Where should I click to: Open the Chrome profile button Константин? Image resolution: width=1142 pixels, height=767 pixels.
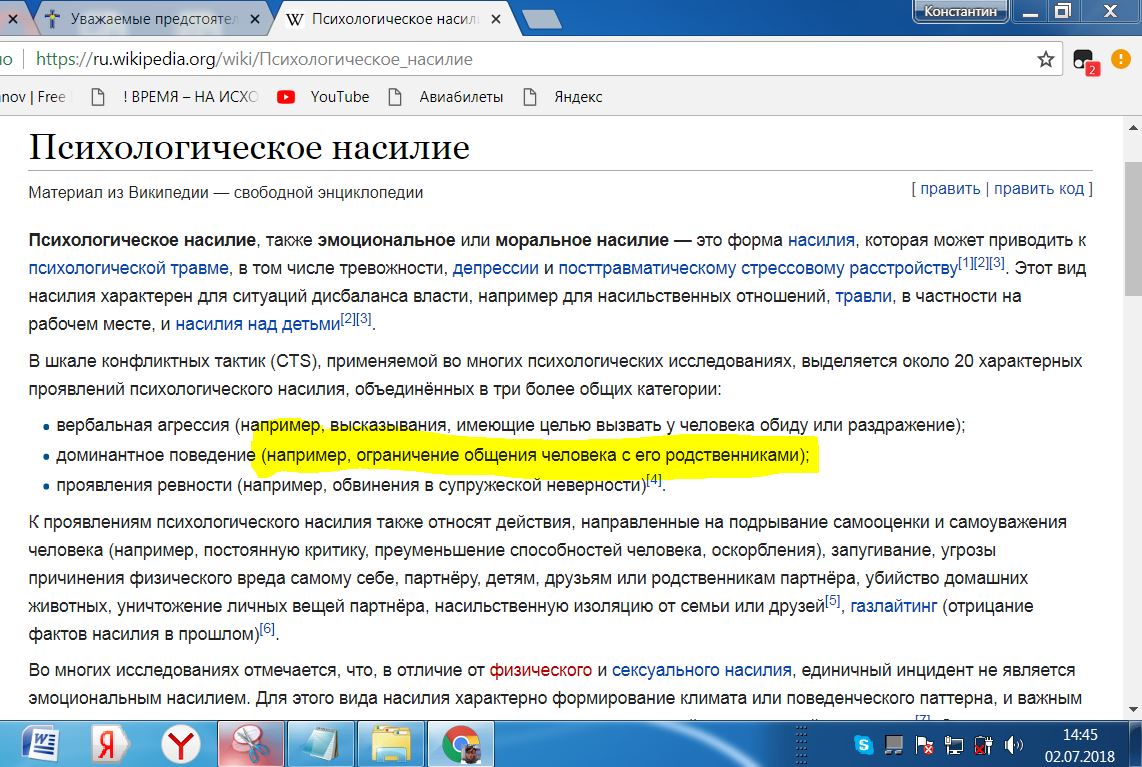pos(961,11)
